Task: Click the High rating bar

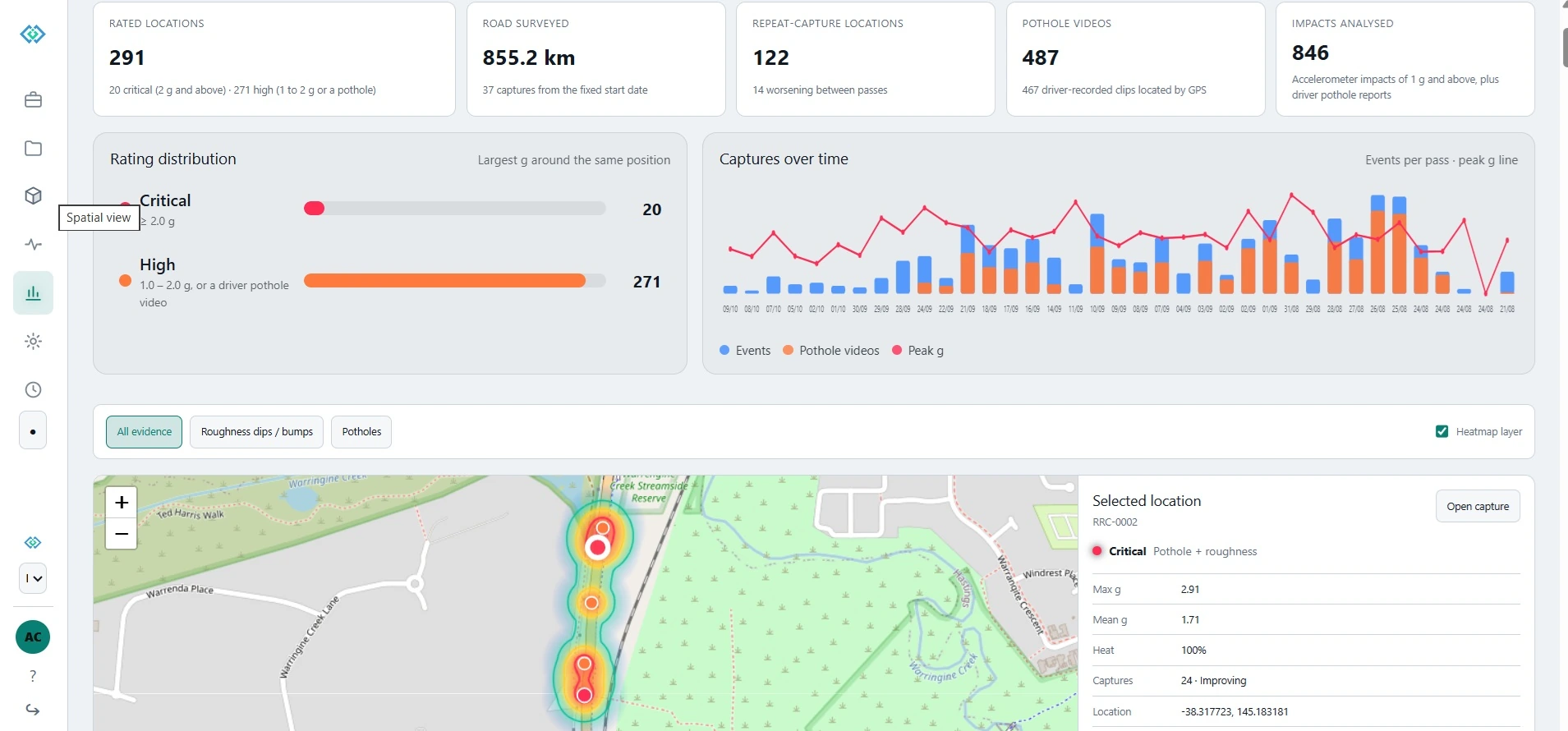Action: coord(455,281)
